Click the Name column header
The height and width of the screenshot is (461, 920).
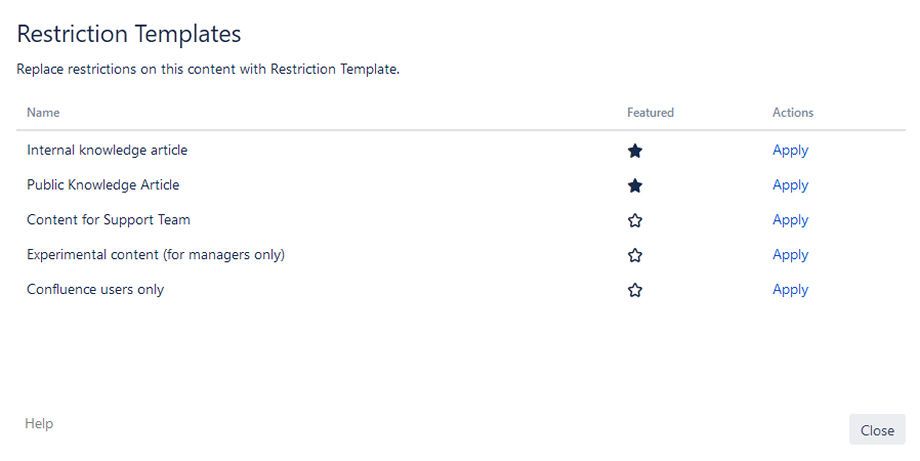click(x=43, y=113)
